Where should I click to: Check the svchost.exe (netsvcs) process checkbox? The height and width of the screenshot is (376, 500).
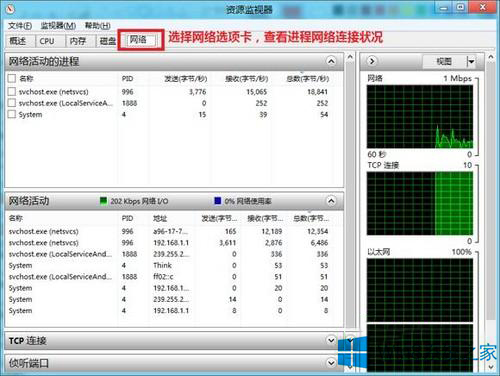coord(12,92)
